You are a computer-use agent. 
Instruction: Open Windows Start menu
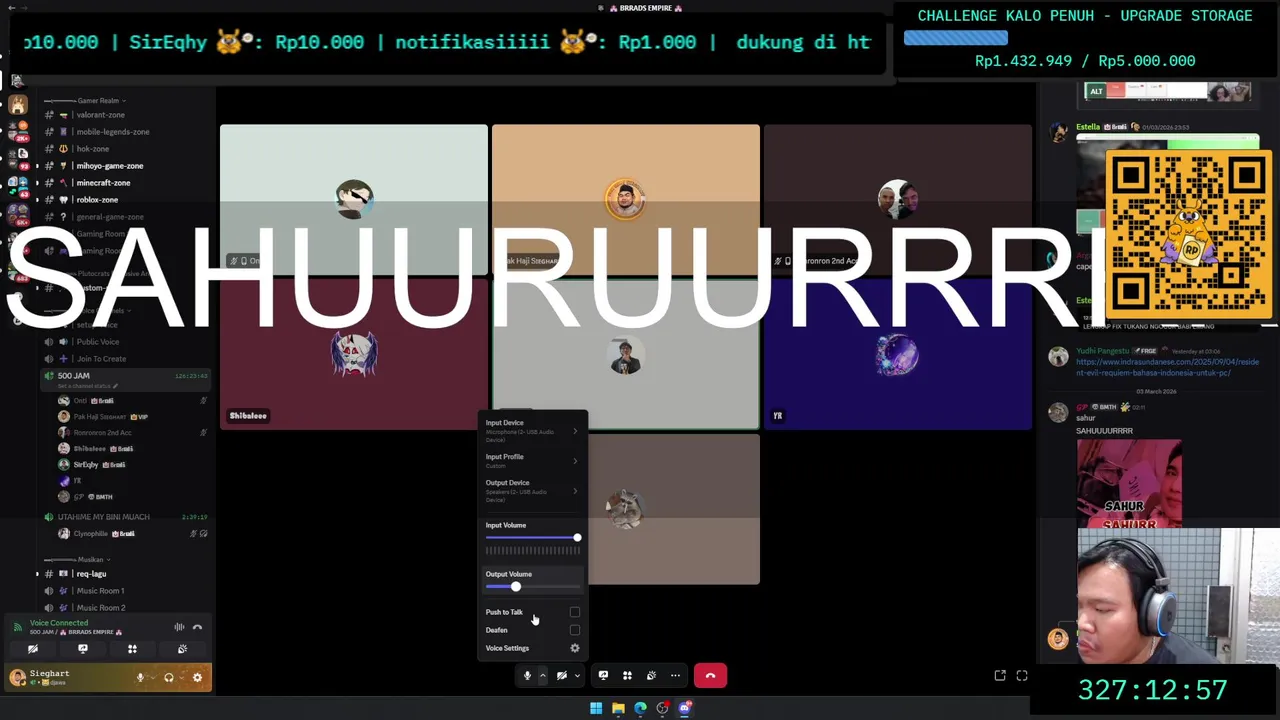(596, 709)
